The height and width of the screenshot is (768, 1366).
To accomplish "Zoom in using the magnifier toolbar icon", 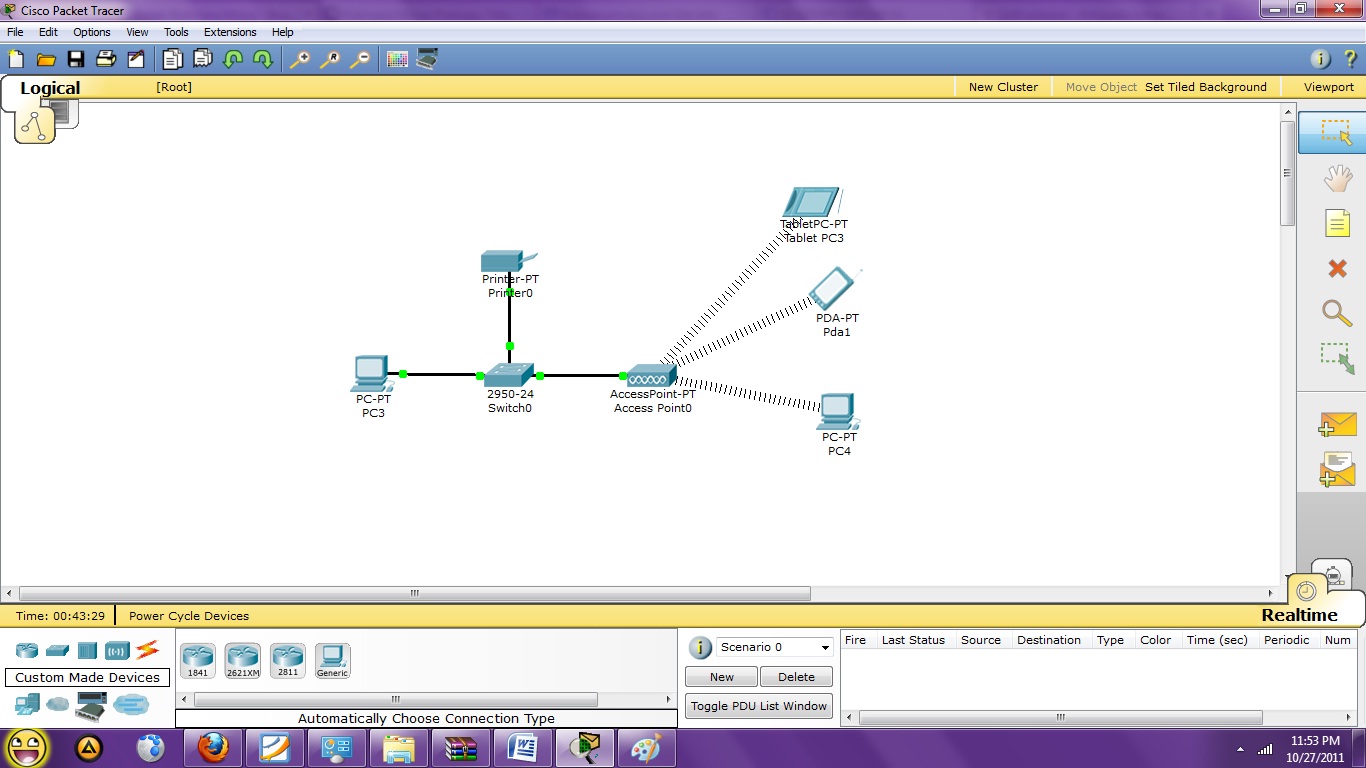I will click(299, 59).
